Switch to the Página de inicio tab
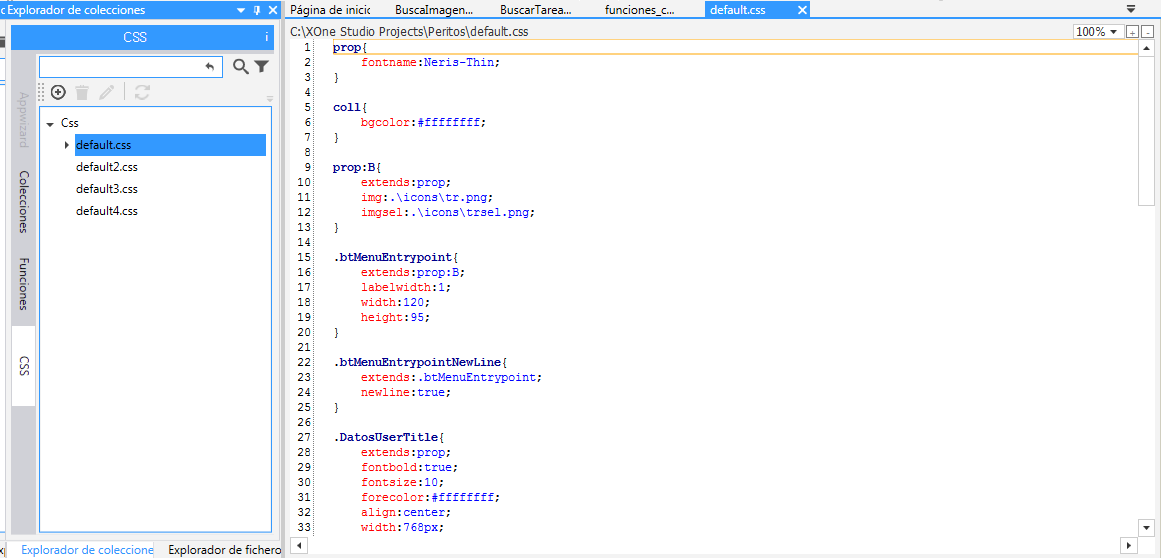Screen dimensions: 1161x558 coord(329,10)
